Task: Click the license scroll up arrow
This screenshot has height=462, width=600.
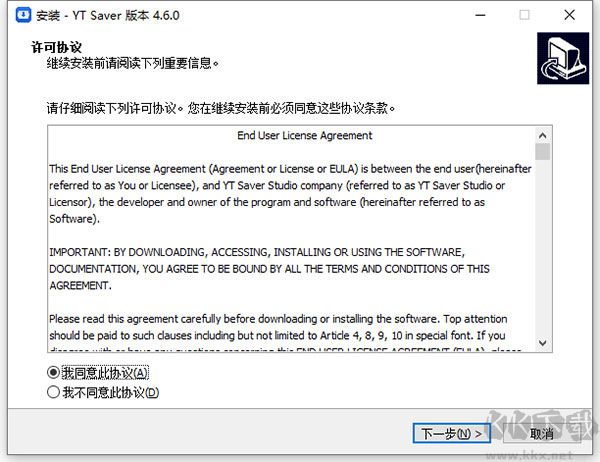Action: point(543,135)
